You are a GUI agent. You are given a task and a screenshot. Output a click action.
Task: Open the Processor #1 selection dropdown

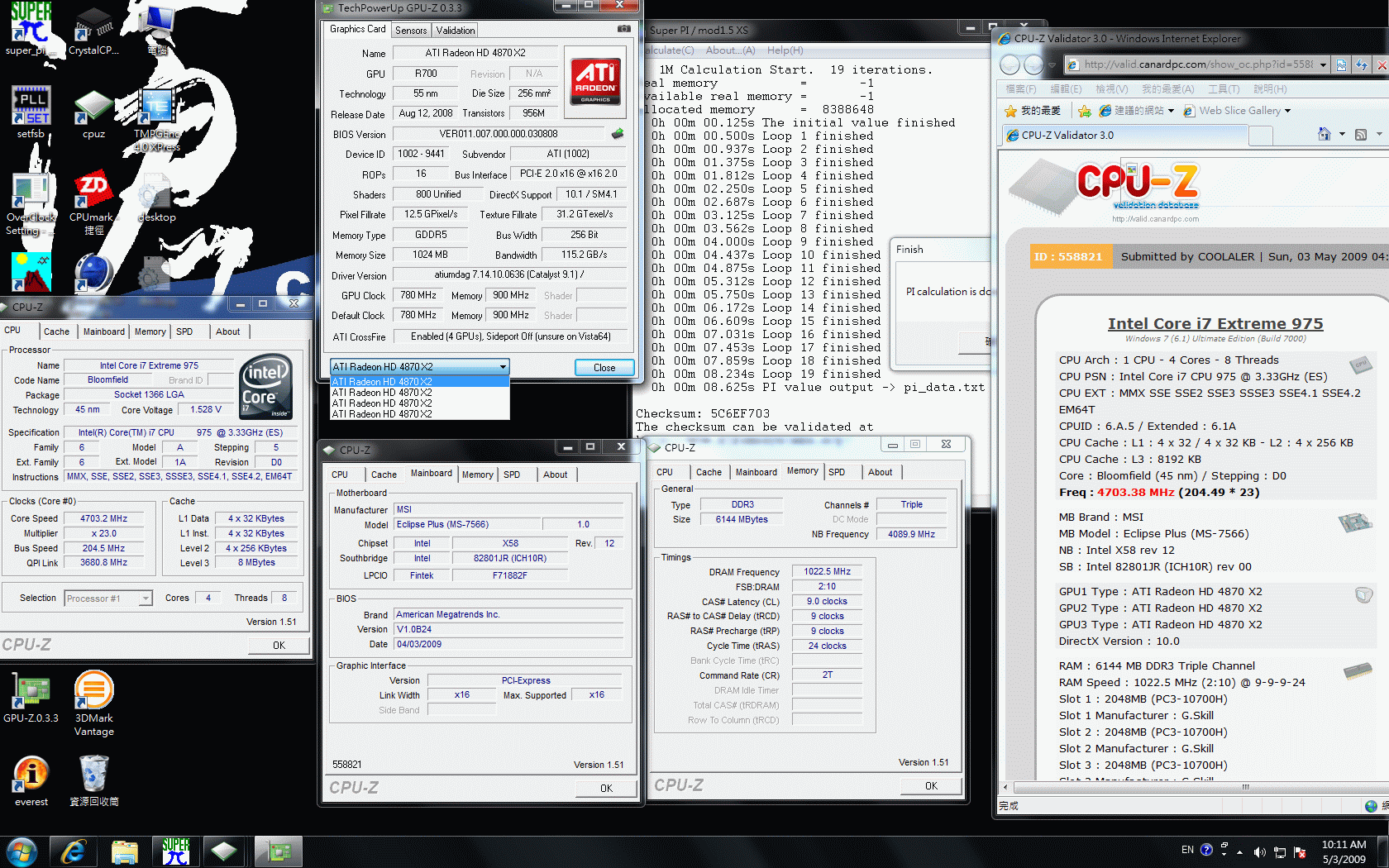click(108, 598)
